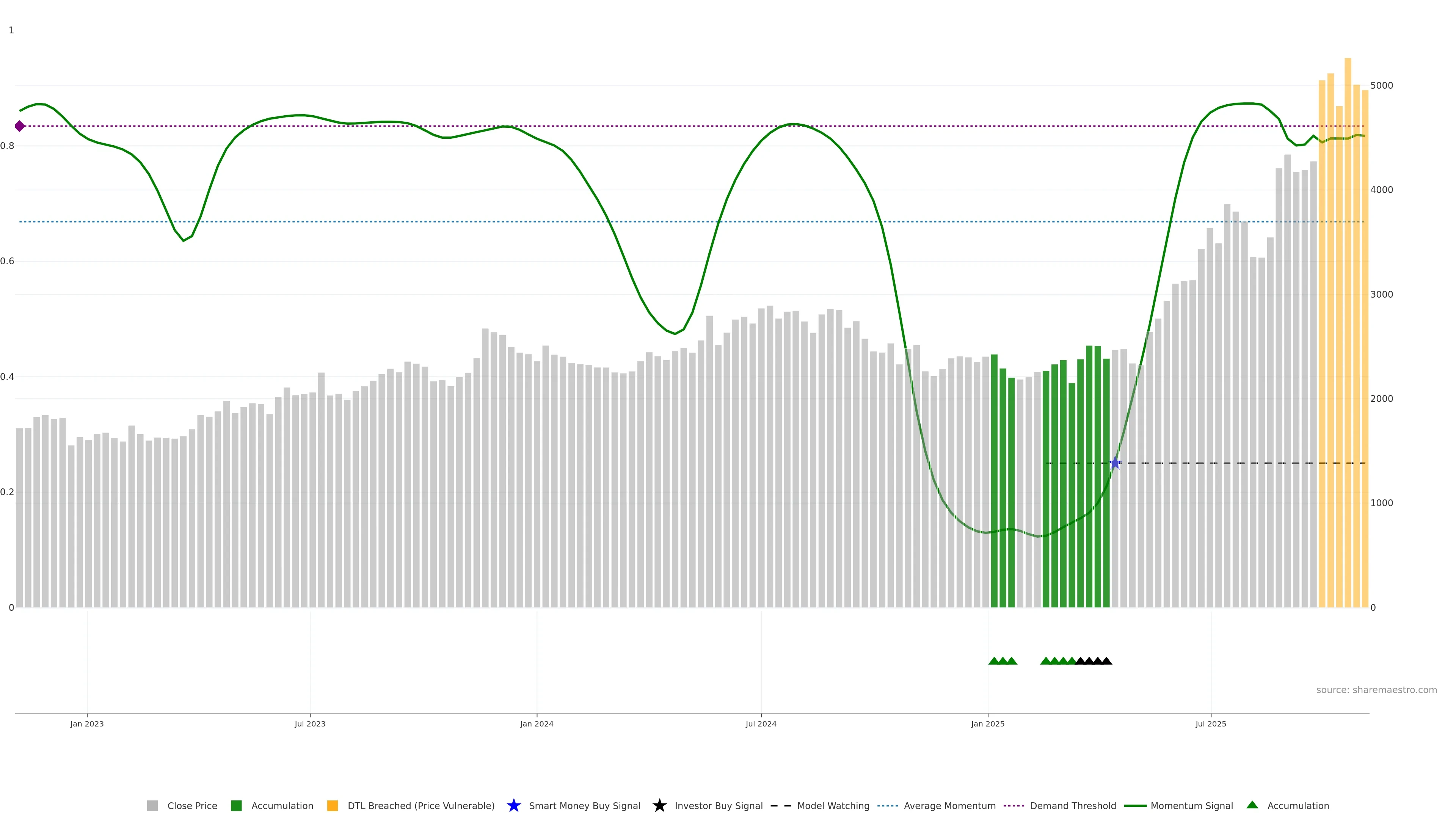Click the green Accumulation square legend icon
The height and width of the screenshot is (819, 1456).
[236, 805]
